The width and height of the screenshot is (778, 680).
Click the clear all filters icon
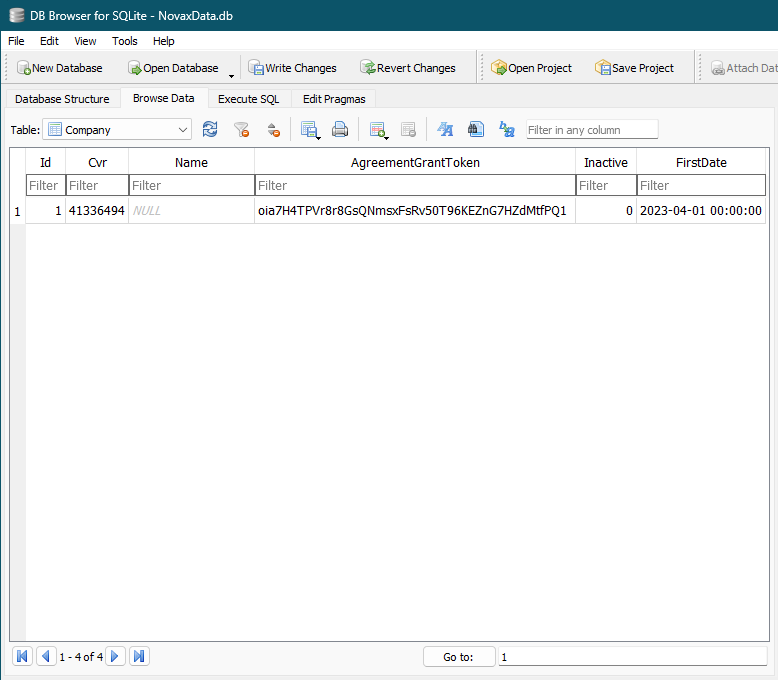pyautogui.click(x=242, y=130)
